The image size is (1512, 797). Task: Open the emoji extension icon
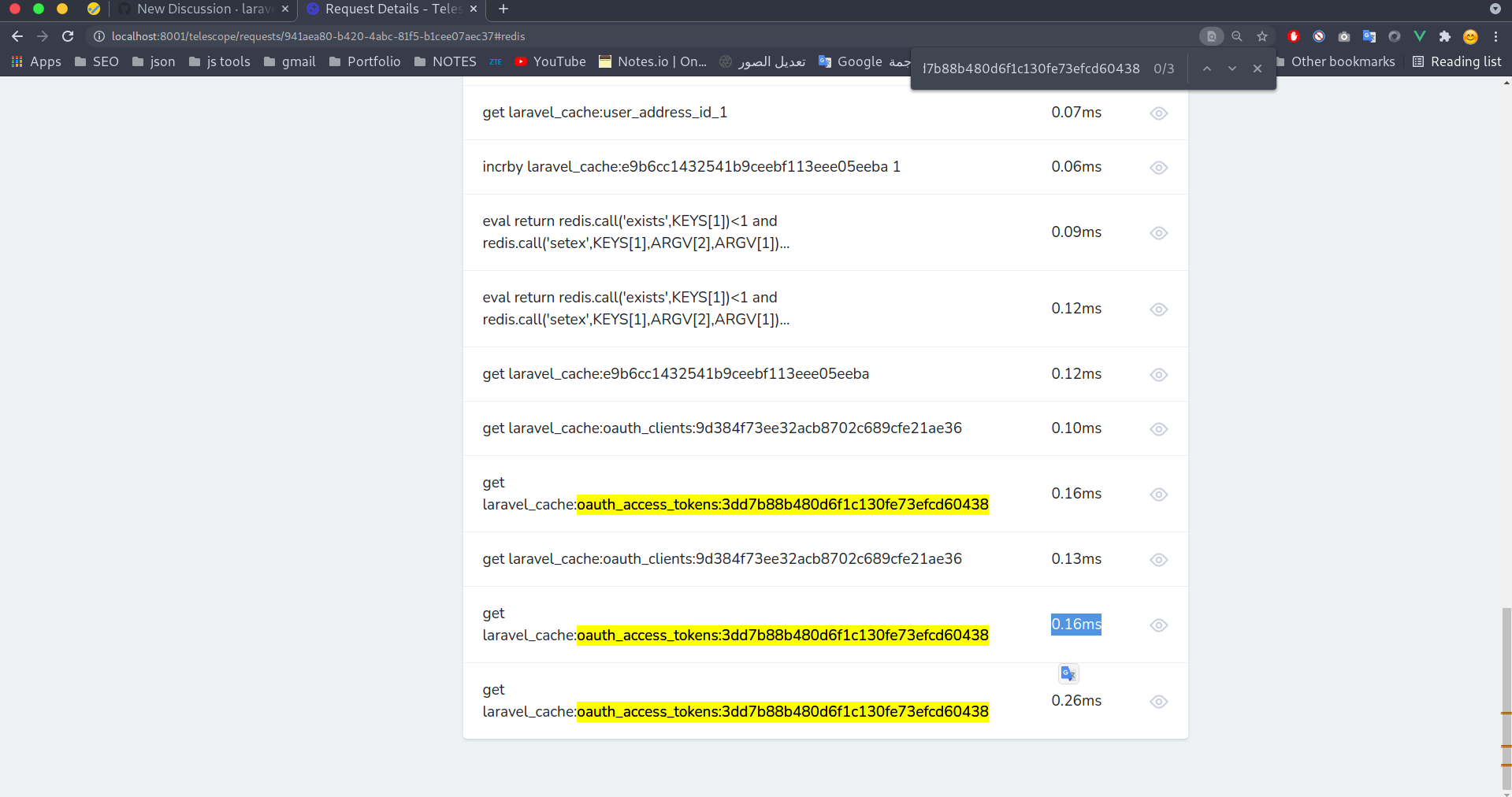tap(1470, 36)
